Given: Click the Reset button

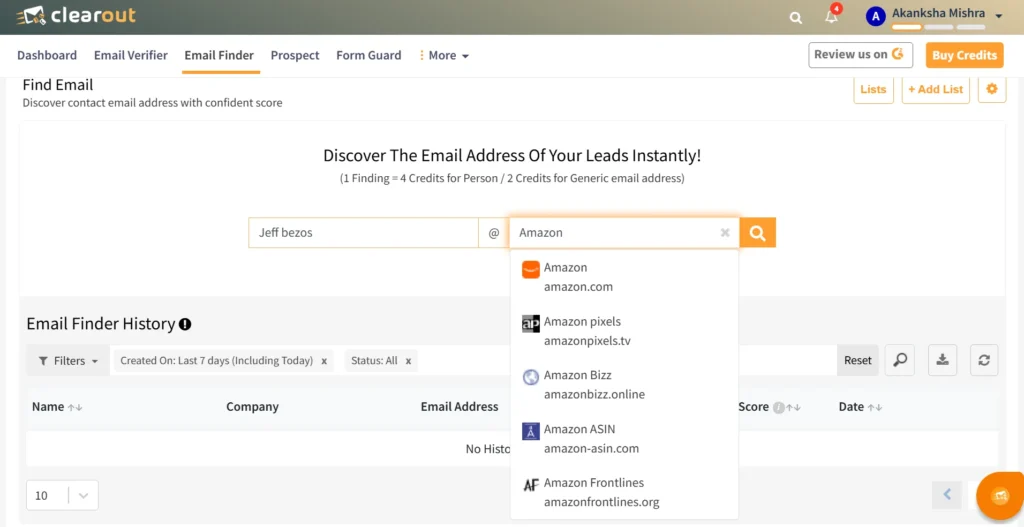Looking at the screenshot, I should click(857, 360).
